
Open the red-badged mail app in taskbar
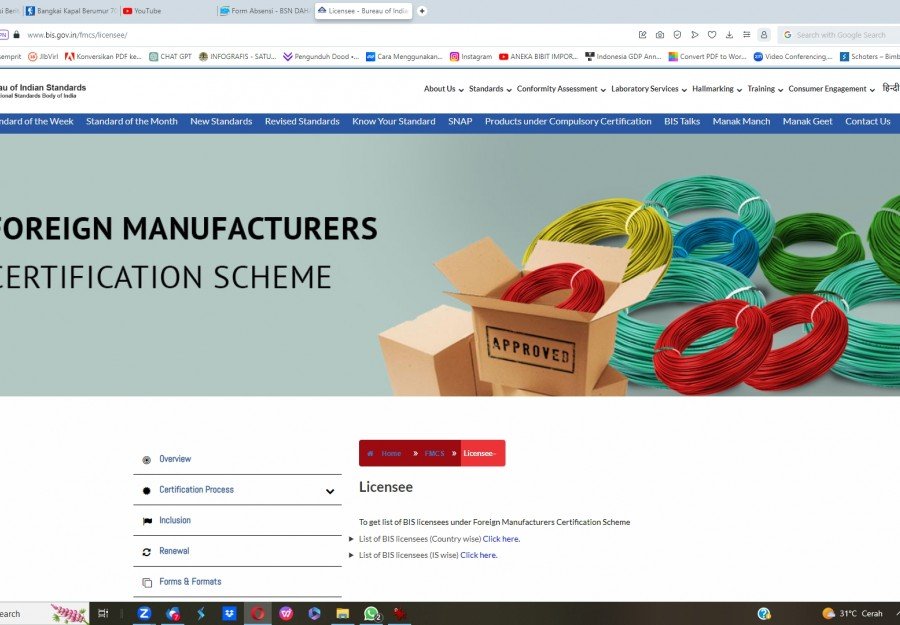173,614
